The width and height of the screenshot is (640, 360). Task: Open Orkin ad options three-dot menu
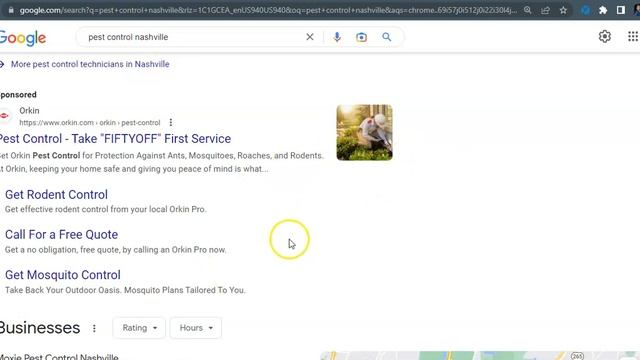tap(171, 122)
